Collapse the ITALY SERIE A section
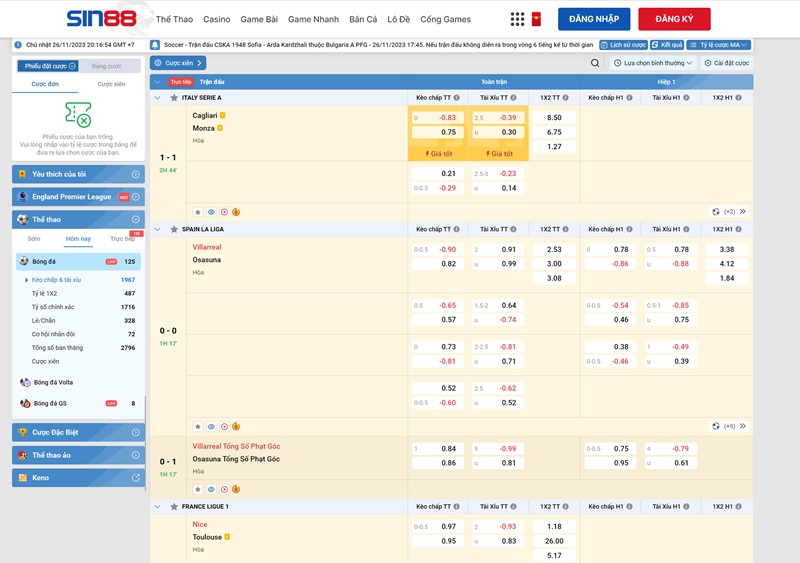Image resolution: width=800 pixels, height=563 pixels. (157, 97)
